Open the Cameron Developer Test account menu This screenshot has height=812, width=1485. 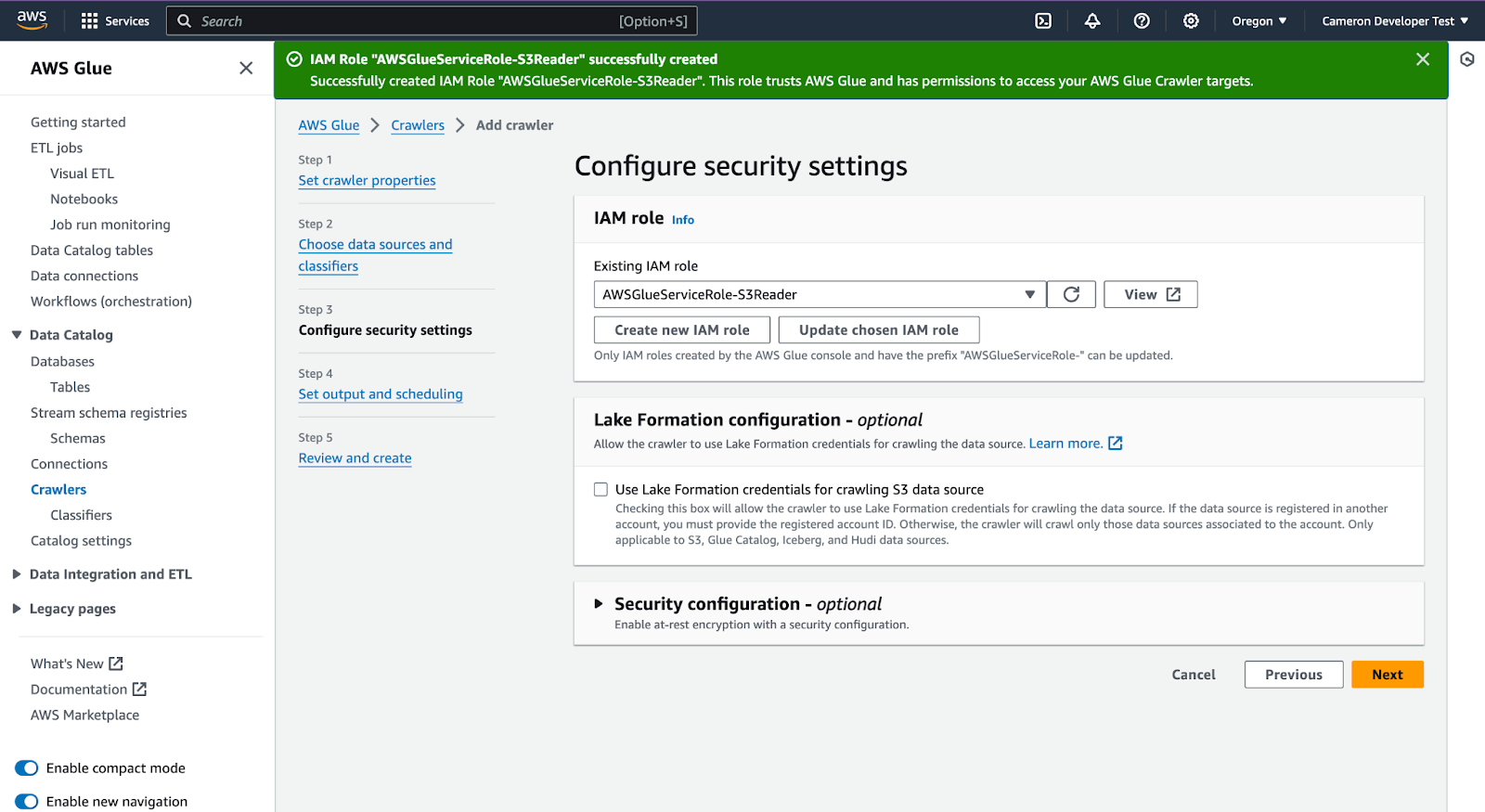1395,20
